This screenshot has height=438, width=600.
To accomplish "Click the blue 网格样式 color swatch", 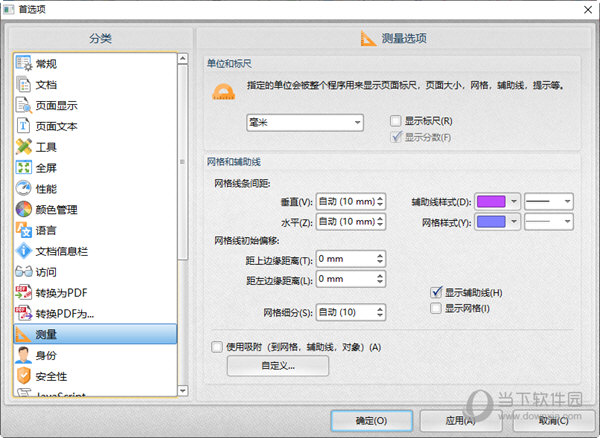I will (491, 221).
